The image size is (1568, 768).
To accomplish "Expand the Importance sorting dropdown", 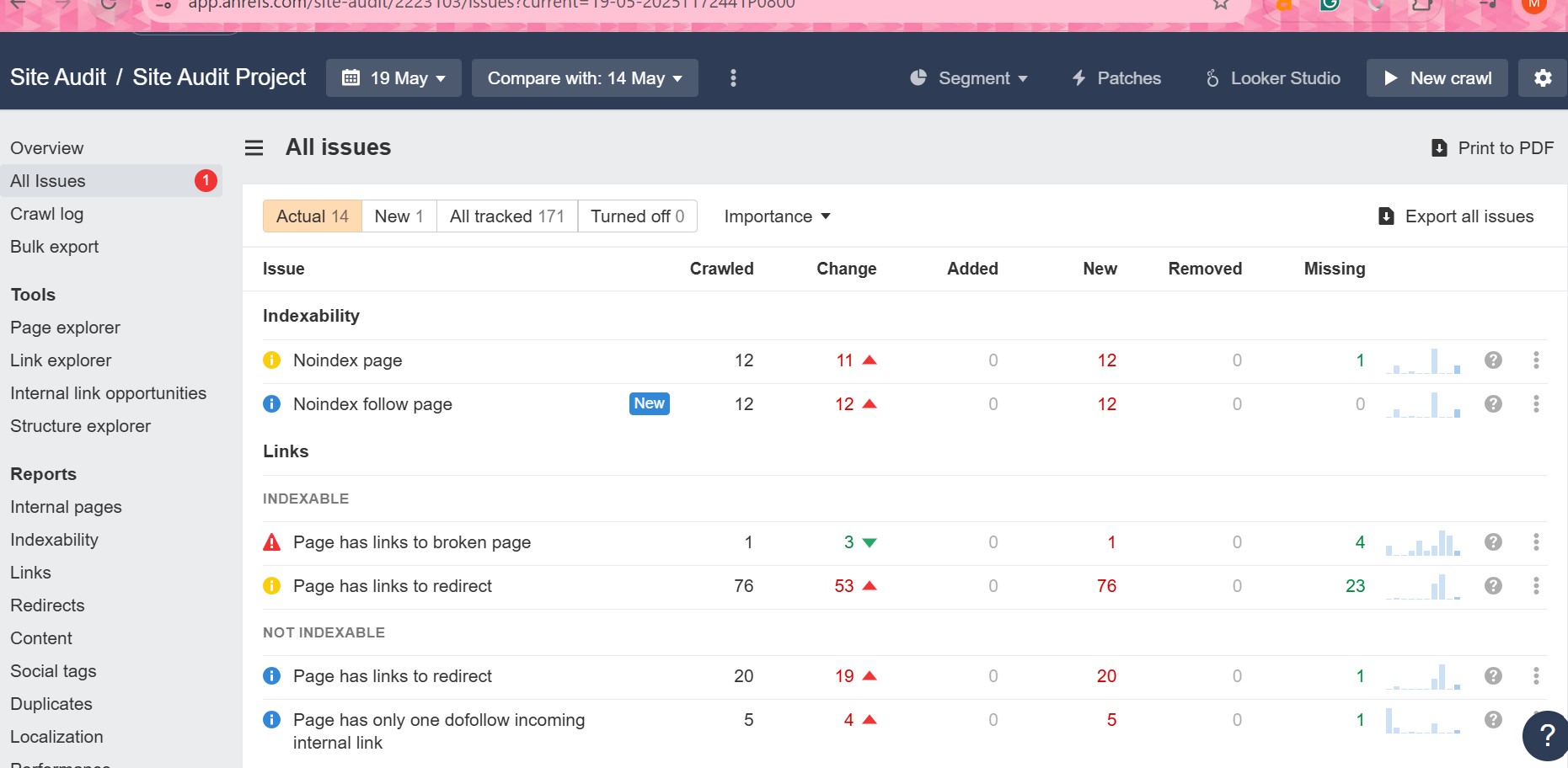I will coord(777,216).
